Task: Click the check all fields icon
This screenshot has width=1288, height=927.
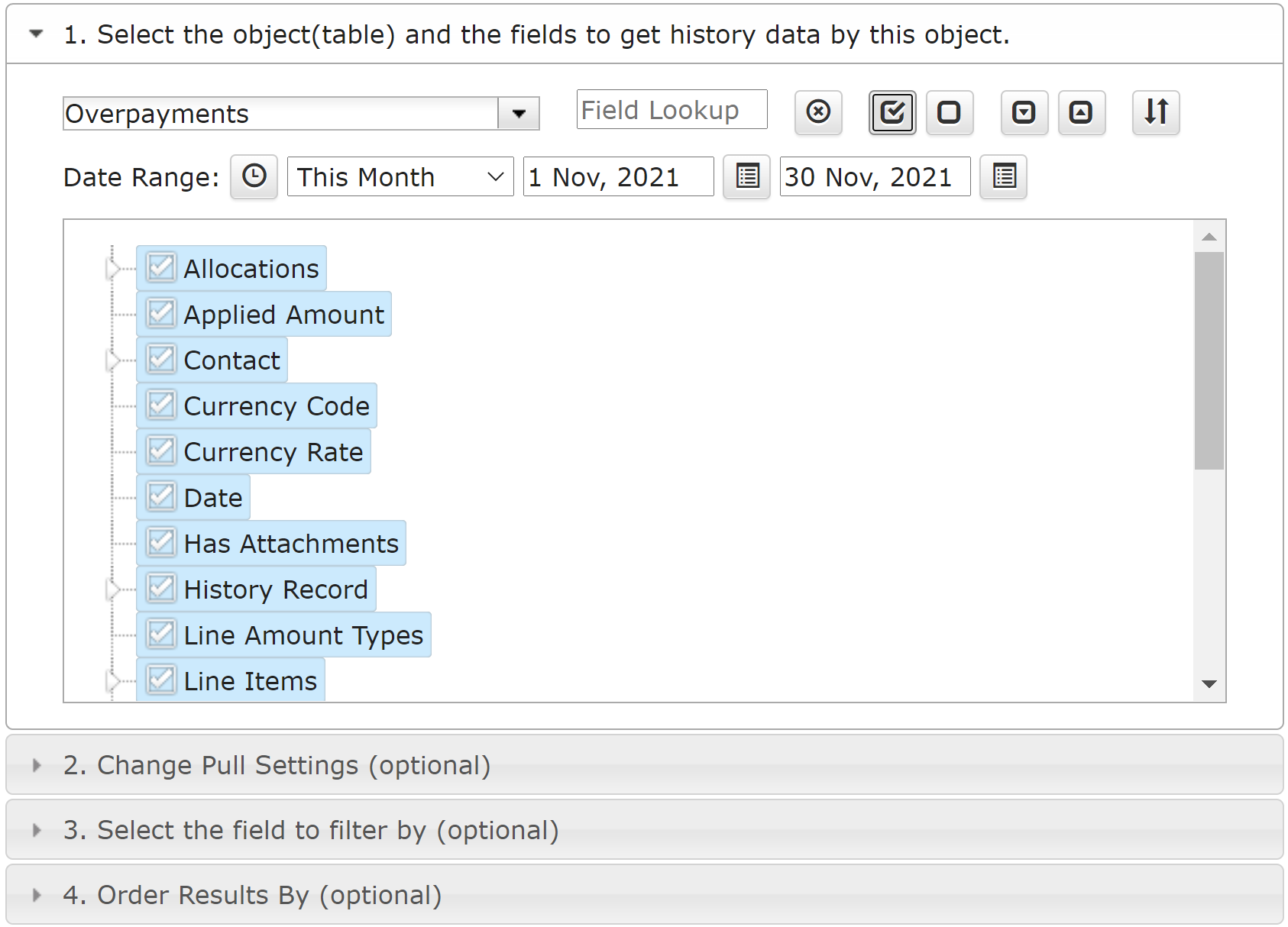Action: coord(892,112)
